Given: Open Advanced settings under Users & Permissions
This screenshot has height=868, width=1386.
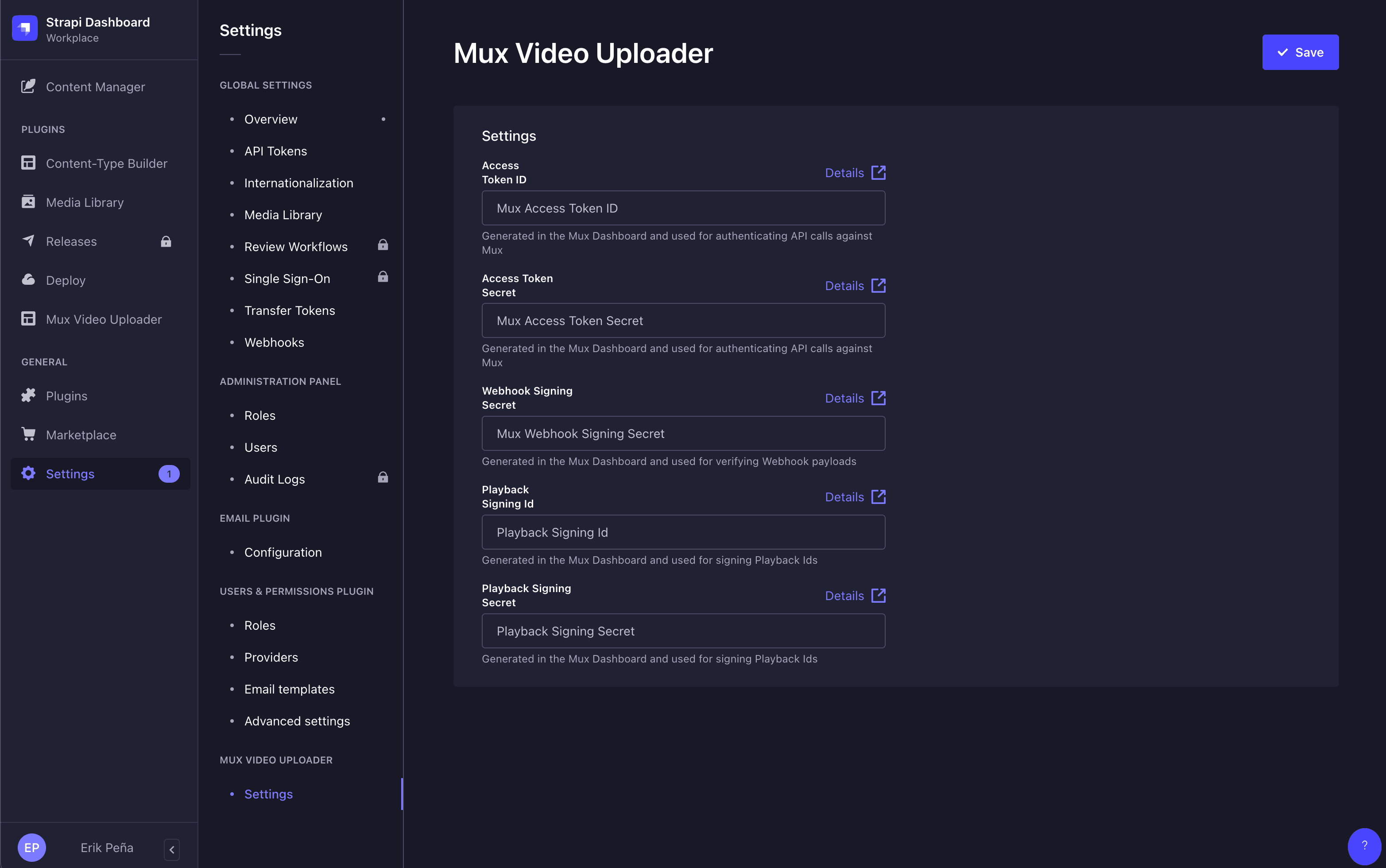Looking at the screenshot, I should point(297,721).
